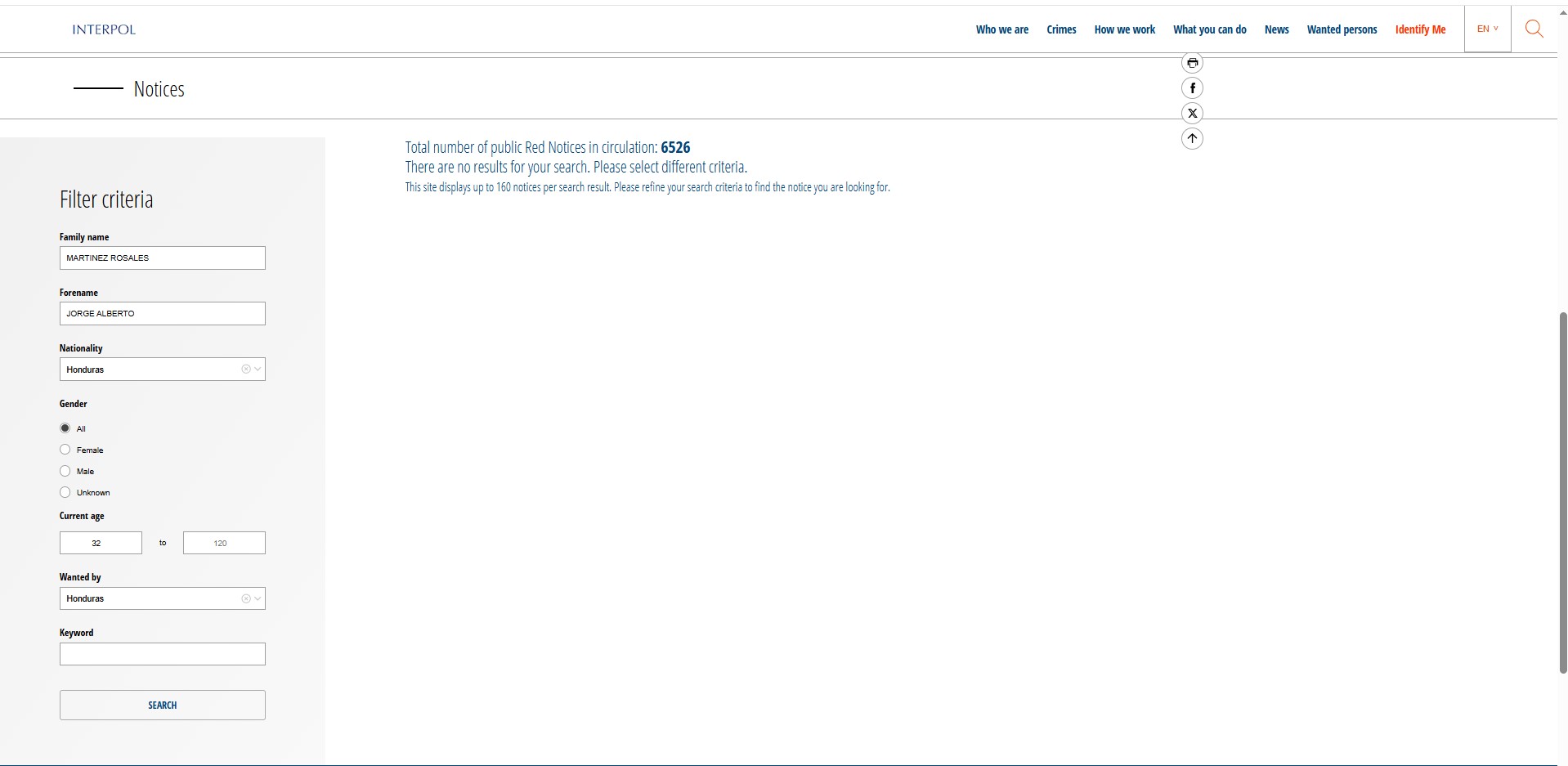Follow the Identify Me link
This screenshot has height=766, width=1568.
pyautogui.click(x=1420, y=29)
